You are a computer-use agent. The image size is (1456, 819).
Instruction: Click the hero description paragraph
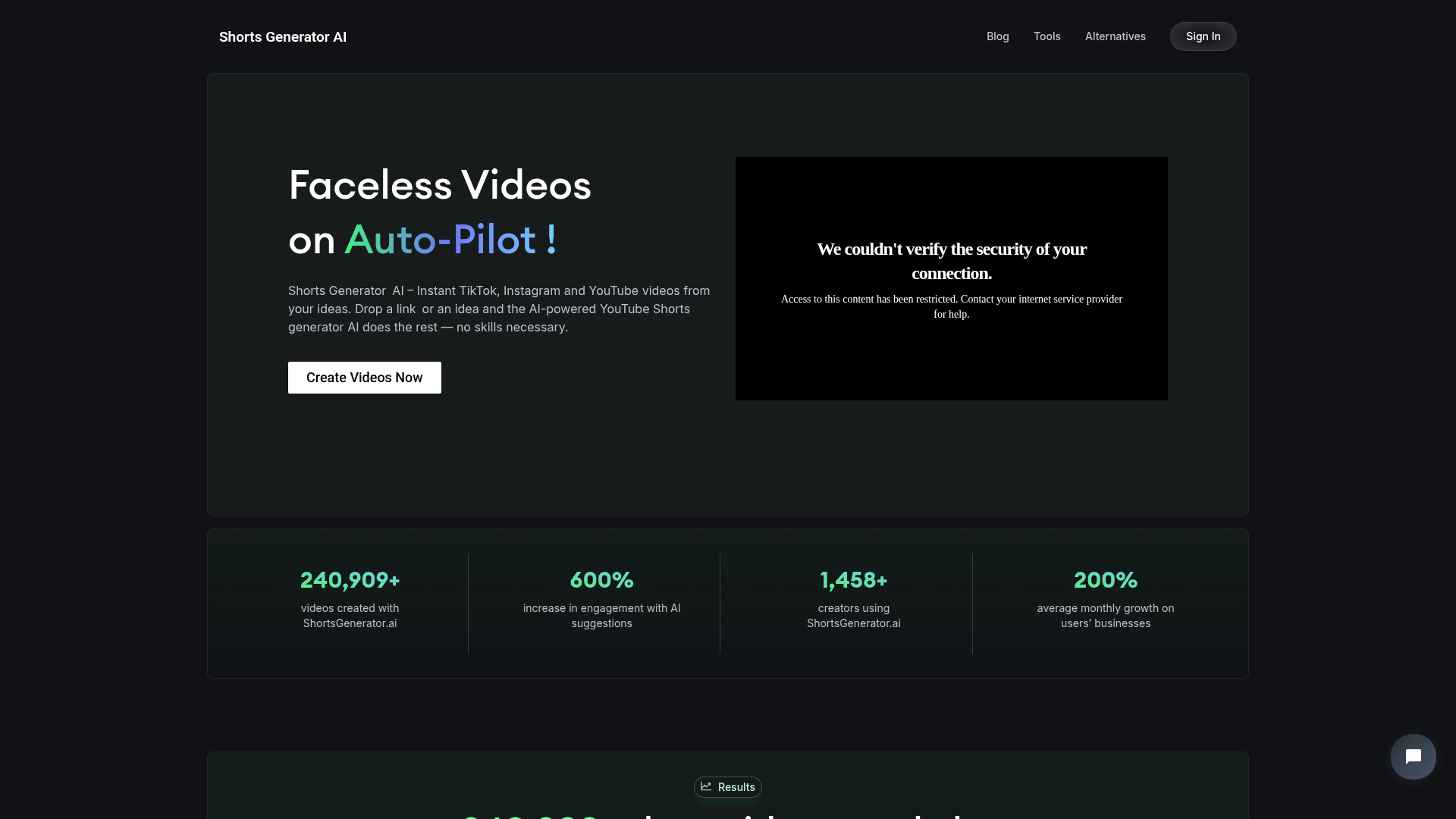499,309
